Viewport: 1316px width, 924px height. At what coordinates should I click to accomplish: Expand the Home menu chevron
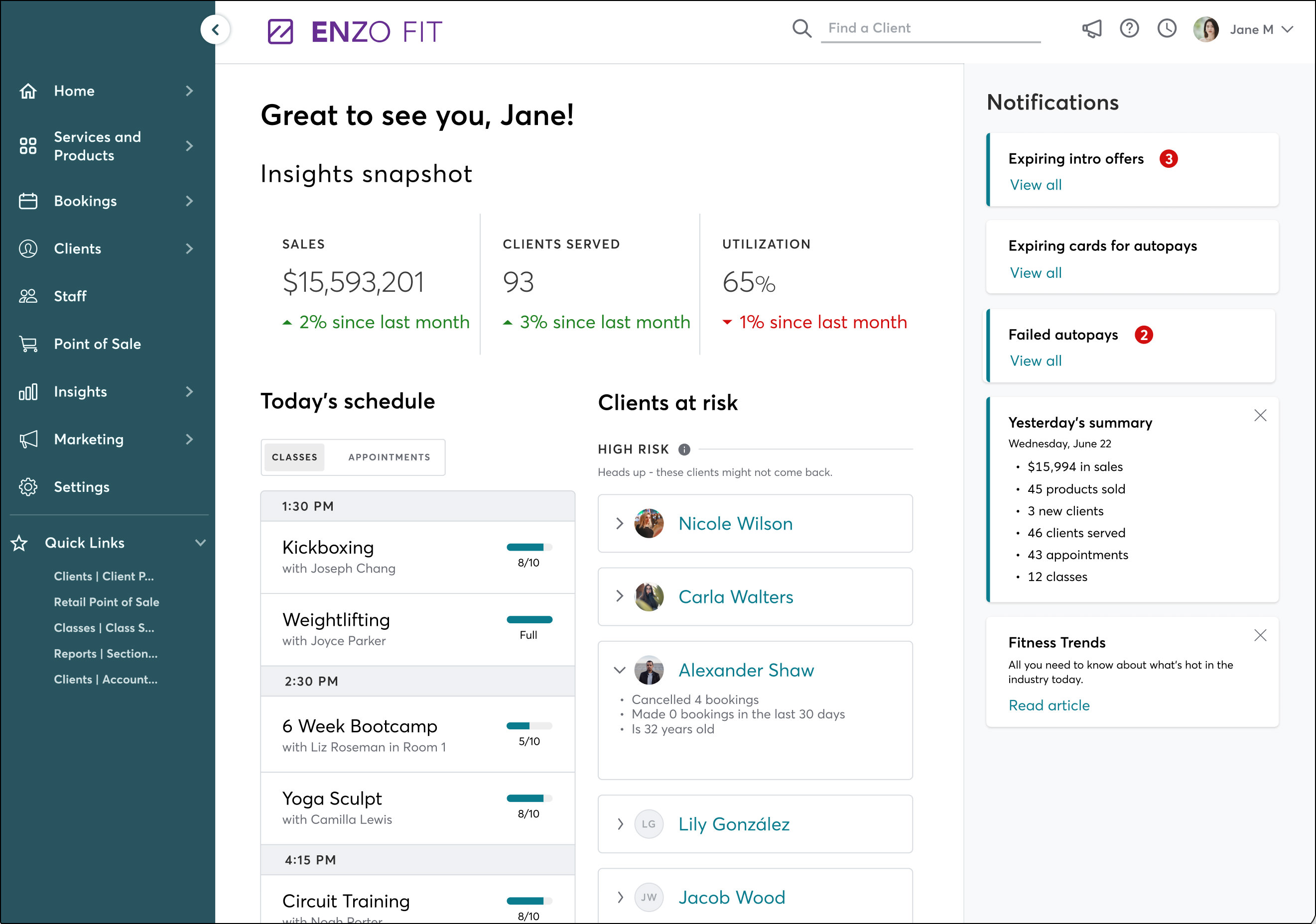pyautogui.click(x=190, y=91)
